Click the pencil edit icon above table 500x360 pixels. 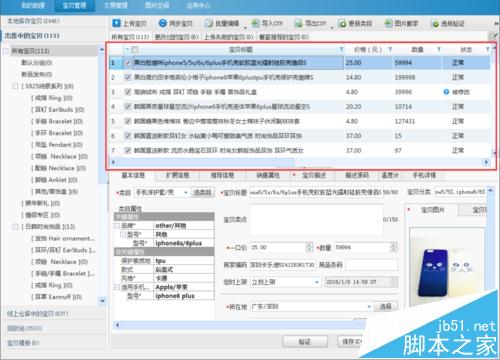coord(492,36)
